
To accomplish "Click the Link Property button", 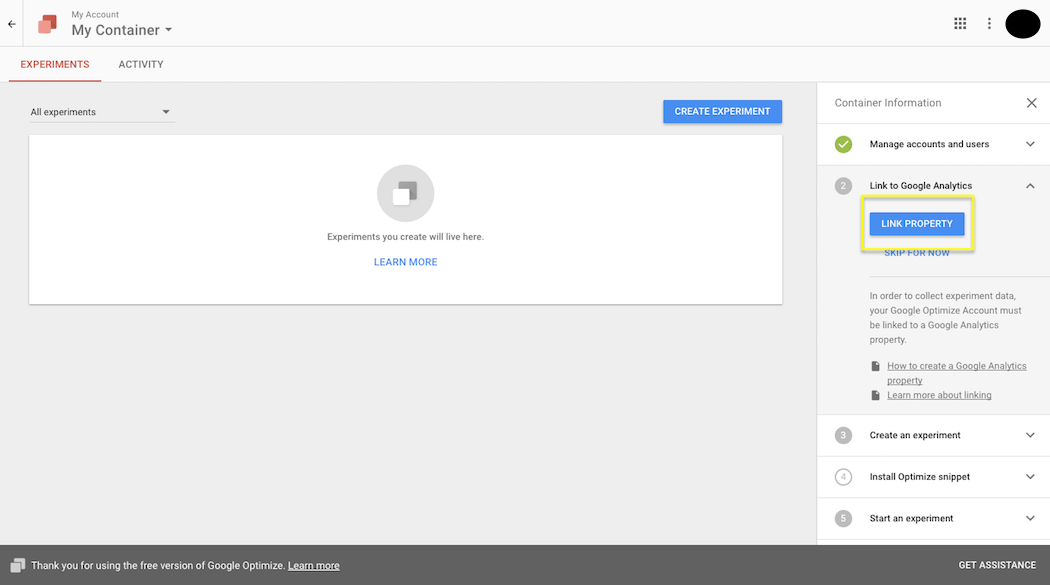I will [917, 224].
